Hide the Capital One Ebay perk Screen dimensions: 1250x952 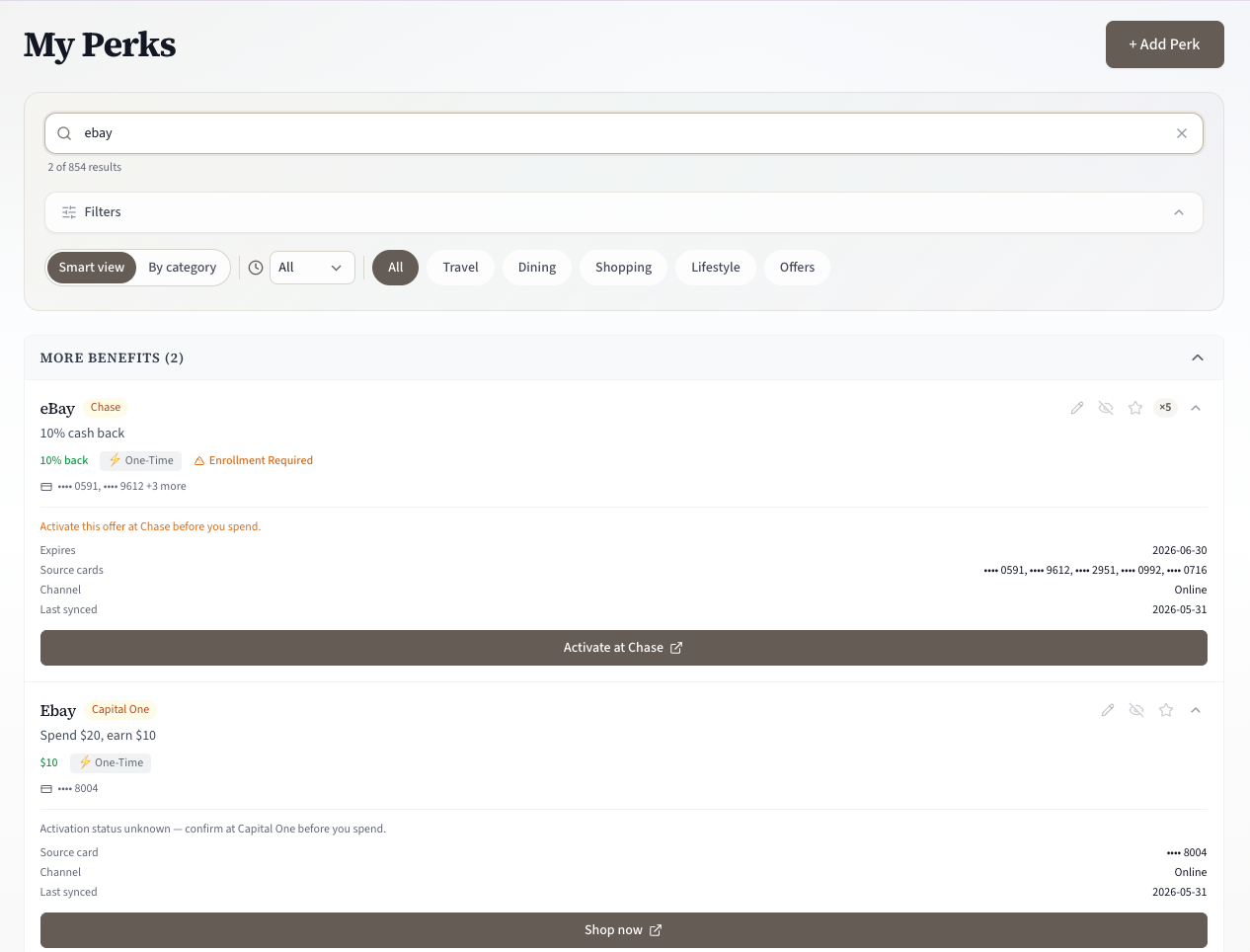point(1136,710)
